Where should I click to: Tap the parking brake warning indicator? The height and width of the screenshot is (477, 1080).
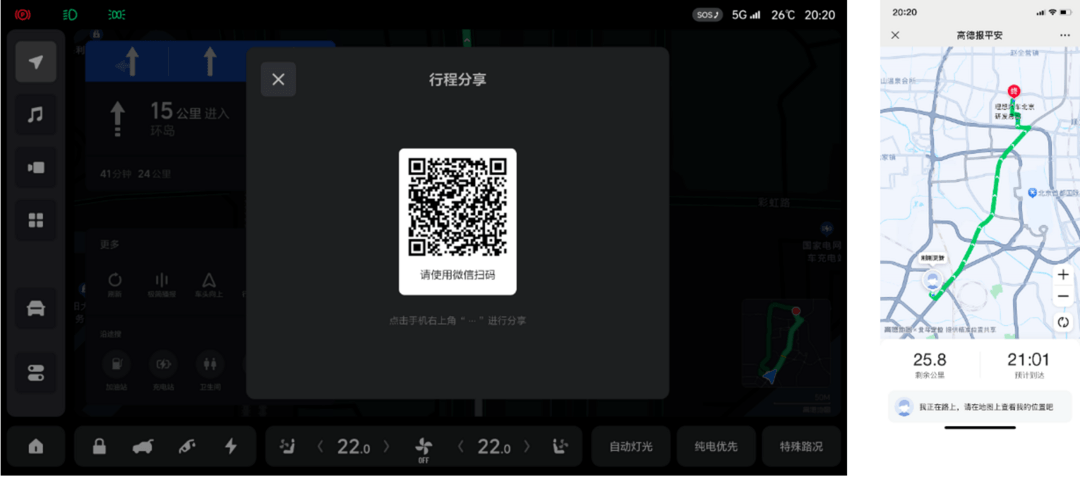(23, 14)
